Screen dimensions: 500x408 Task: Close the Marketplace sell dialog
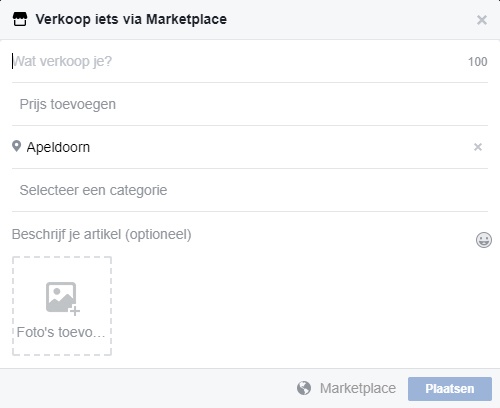(482, 20)
